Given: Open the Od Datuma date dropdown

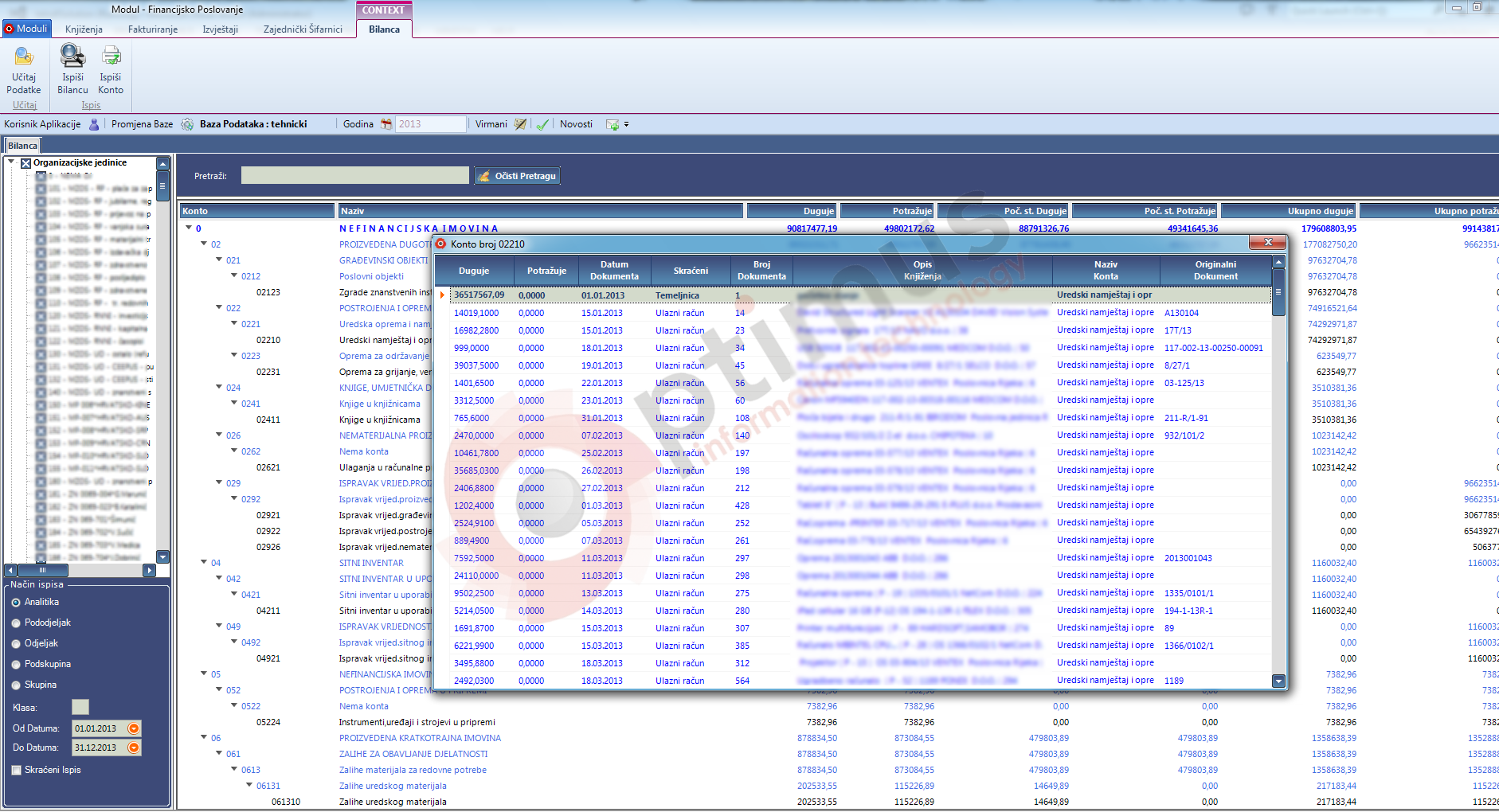Looking at the screenshot, I should [134, 728].
